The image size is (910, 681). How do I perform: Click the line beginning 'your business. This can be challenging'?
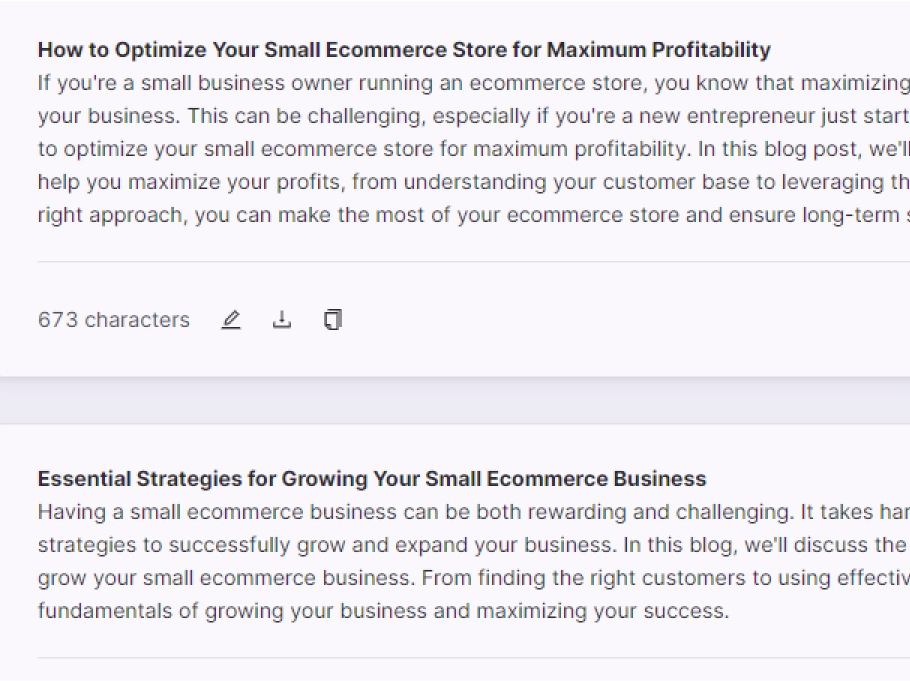click(x=474, y=116)
